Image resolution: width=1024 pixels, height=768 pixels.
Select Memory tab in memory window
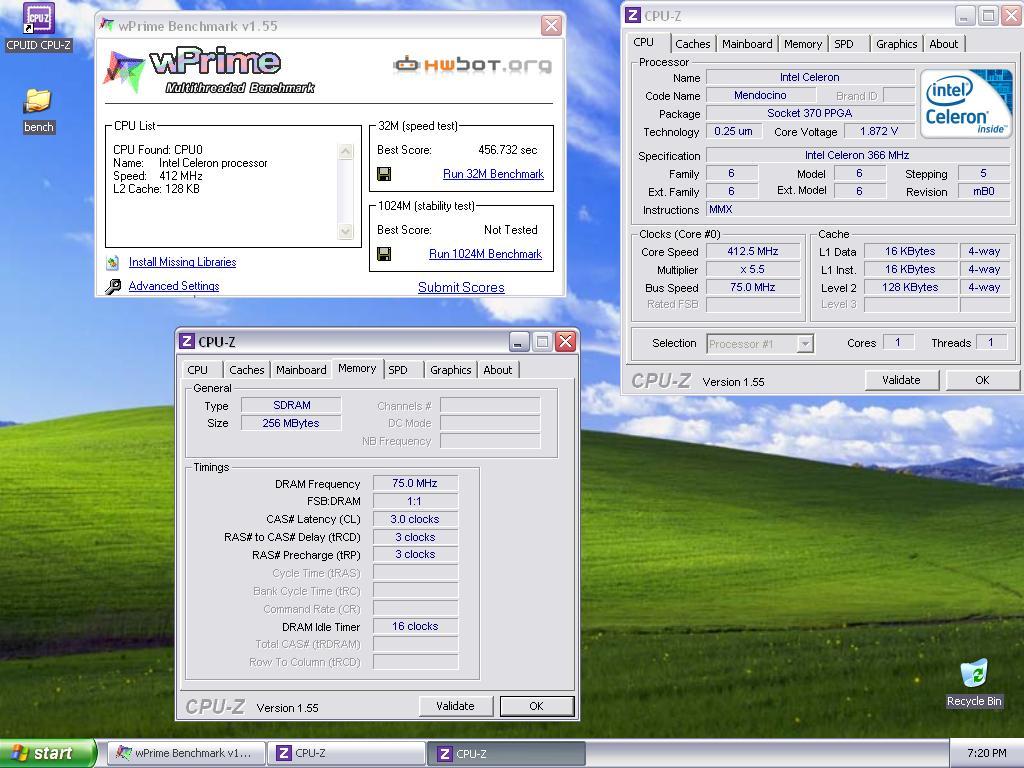pyautogui.click(x=357, y=368)
